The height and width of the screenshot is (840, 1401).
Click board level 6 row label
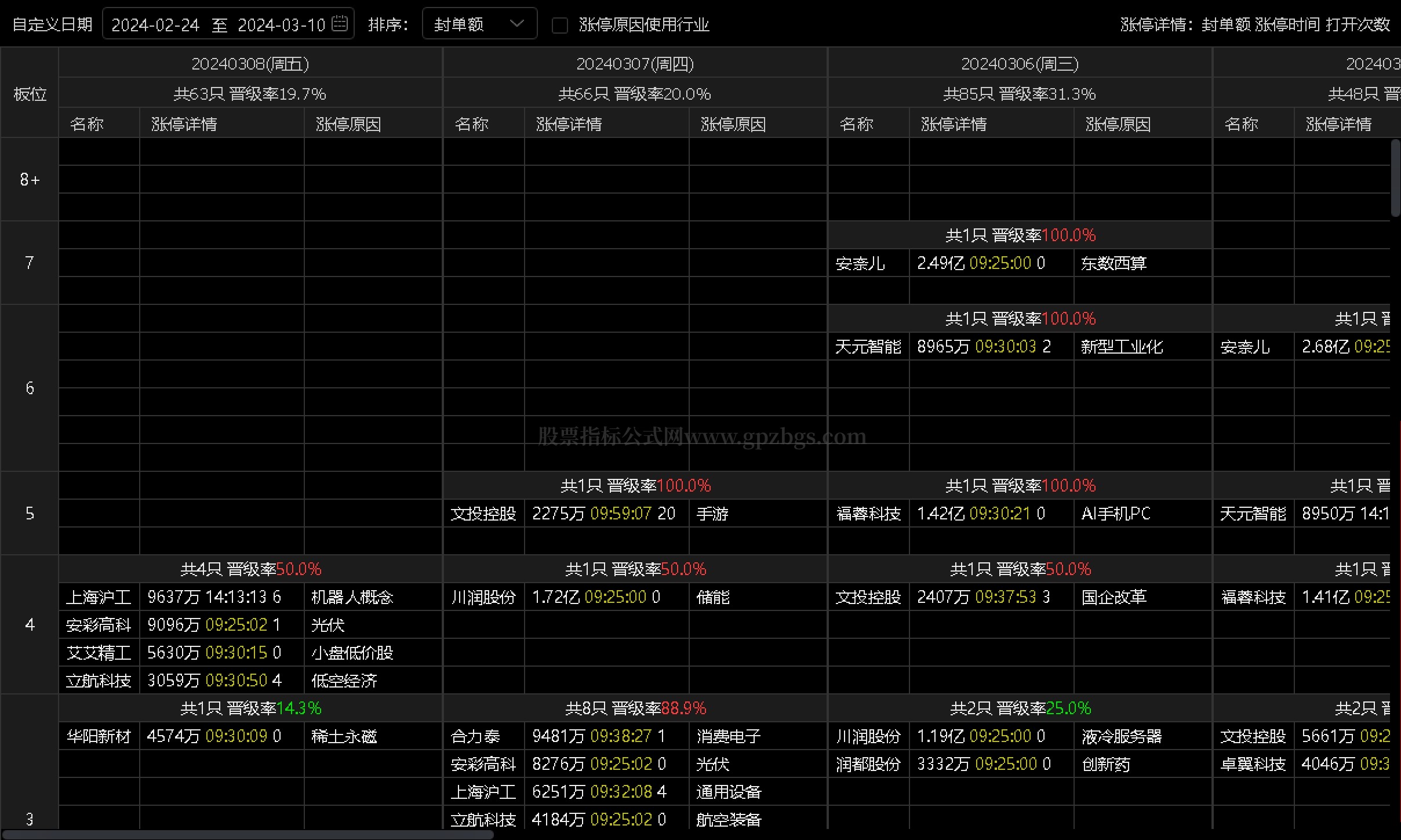click(x=30, y=388)
